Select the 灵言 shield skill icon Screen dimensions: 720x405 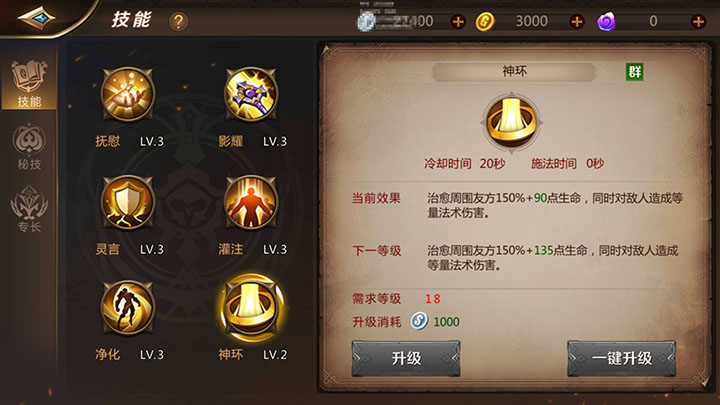pyautogui.click(x=128, y=202)
